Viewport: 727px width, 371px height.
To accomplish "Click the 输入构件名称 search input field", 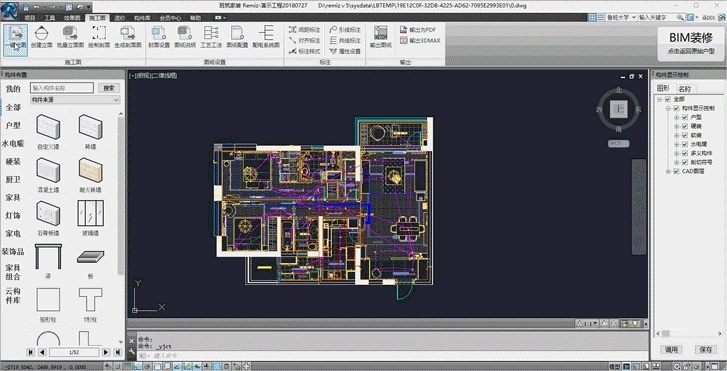I will tap(62, 88).
